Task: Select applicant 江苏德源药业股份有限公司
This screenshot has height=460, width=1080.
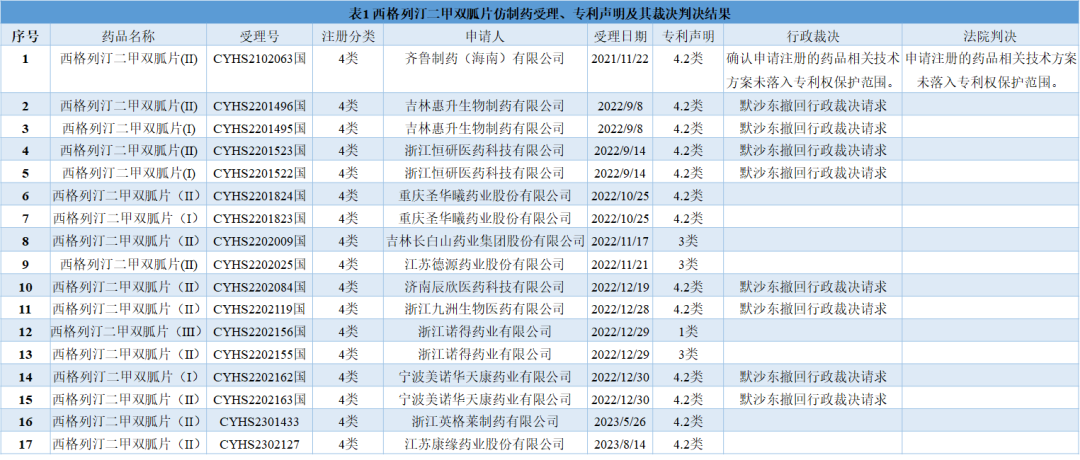Action: click(485, 264)
